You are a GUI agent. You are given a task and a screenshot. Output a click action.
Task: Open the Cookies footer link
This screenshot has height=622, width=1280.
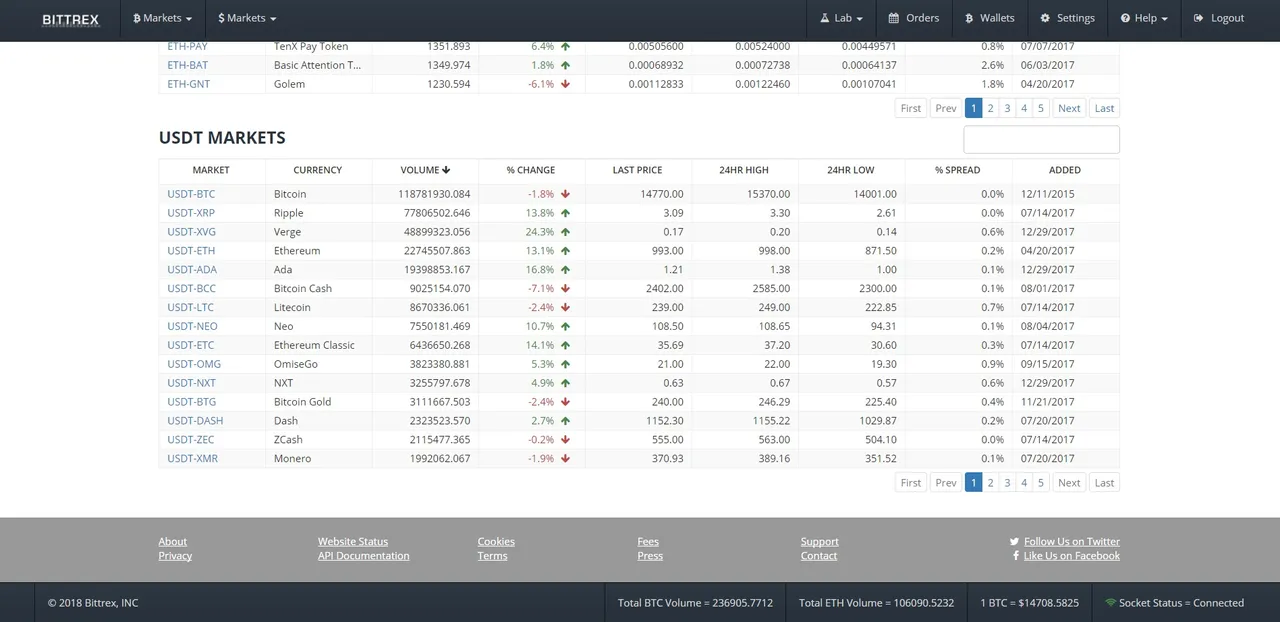(496, 542)
